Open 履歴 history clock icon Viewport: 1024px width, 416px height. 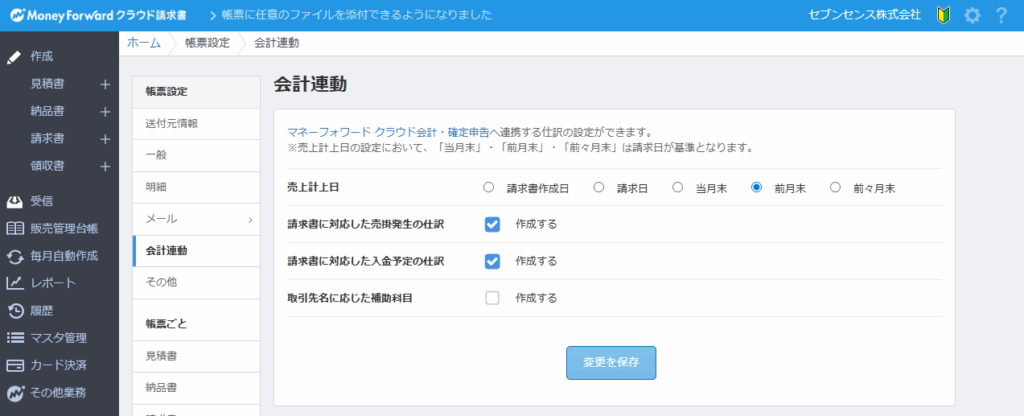coord(15,310)
